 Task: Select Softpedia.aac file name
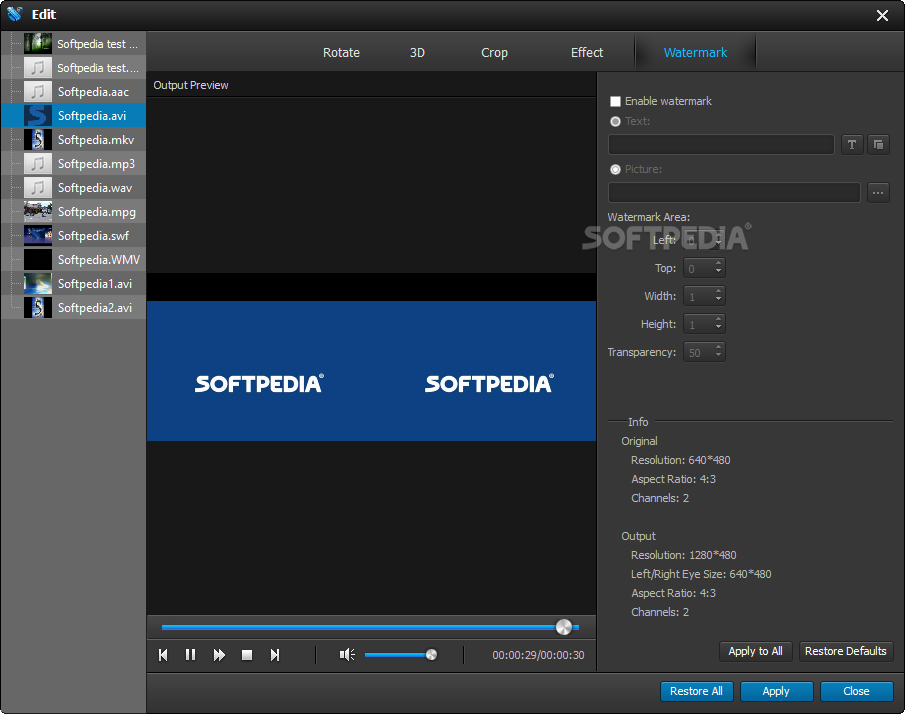coord(93,92)
